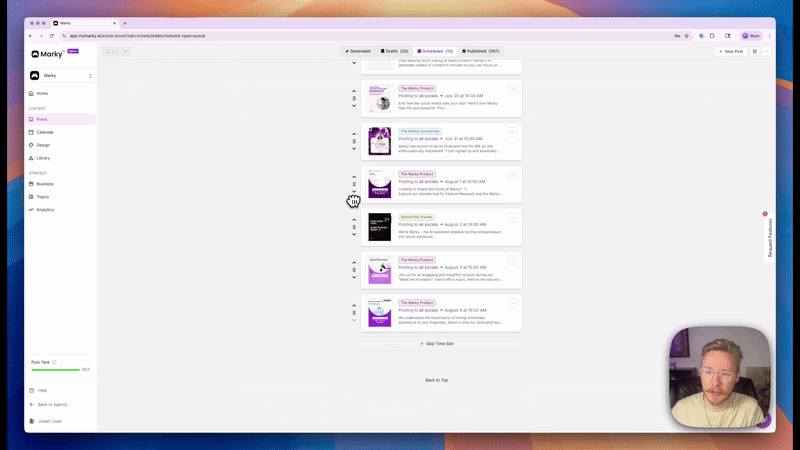The width and height of the screenshot is (800, 450).
Task: Open the Home page in sidebar
Action: tap(42, 93)
